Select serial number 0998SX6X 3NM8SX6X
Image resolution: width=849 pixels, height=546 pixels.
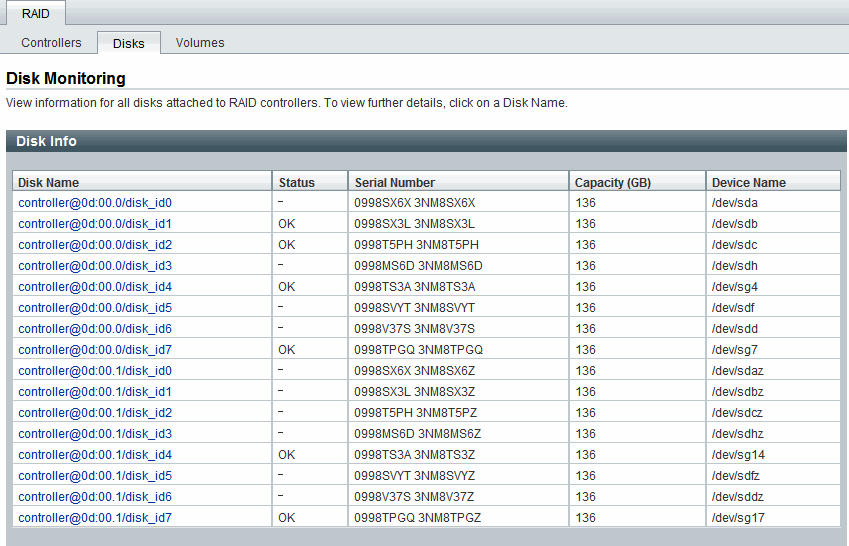[x=415, y=203]
